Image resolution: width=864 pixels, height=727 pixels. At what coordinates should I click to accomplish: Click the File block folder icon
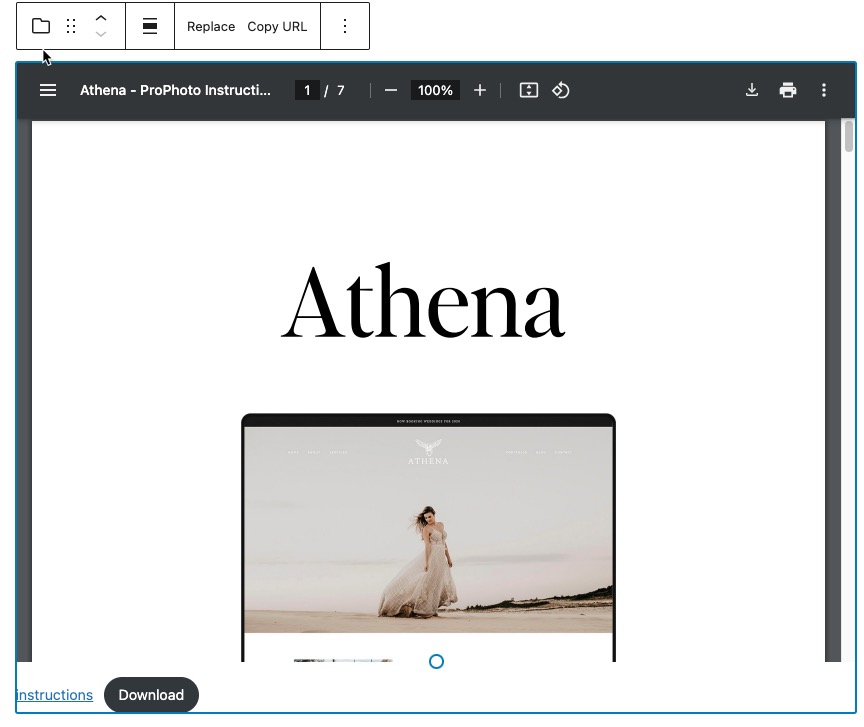point(41,26)
